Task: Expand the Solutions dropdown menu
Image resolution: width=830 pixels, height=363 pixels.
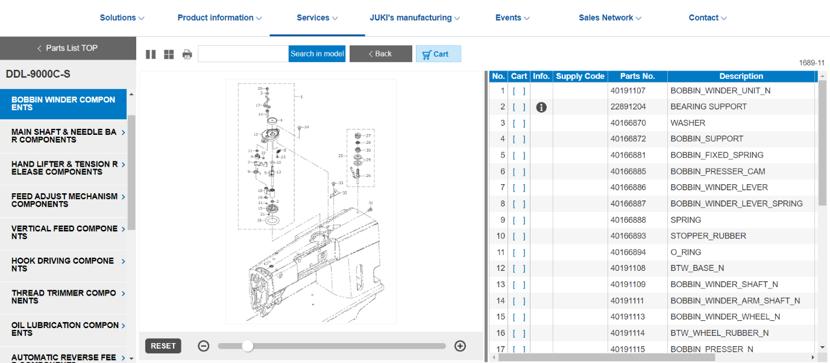Action: tap(122, 17)
